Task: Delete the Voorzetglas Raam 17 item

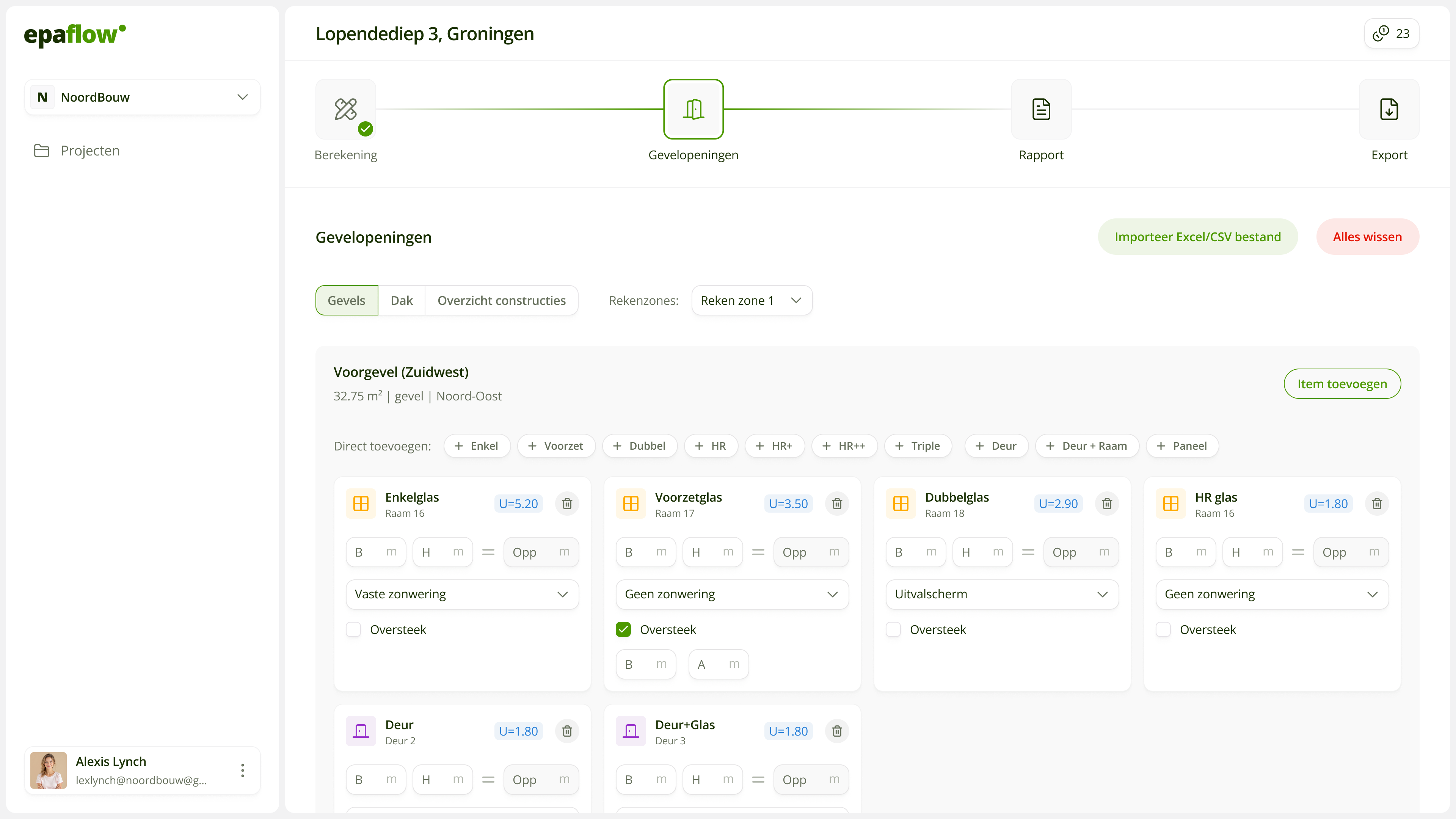Action: [837, 503]
